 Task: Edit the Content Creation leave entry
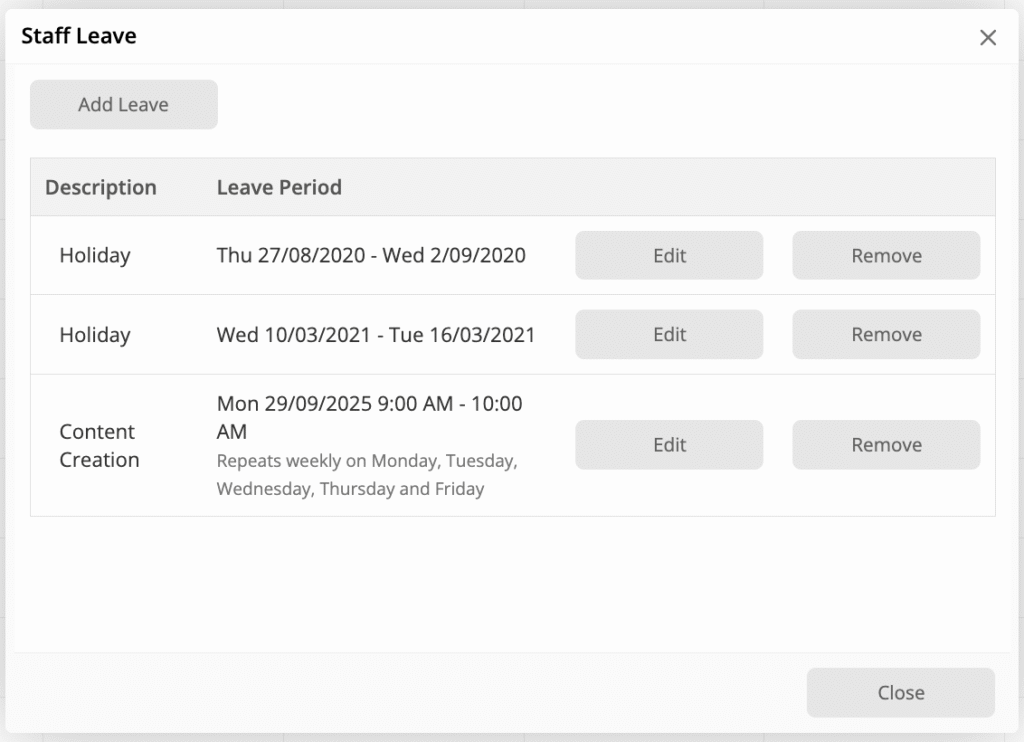pyautogui.click(x=669, y=445)
